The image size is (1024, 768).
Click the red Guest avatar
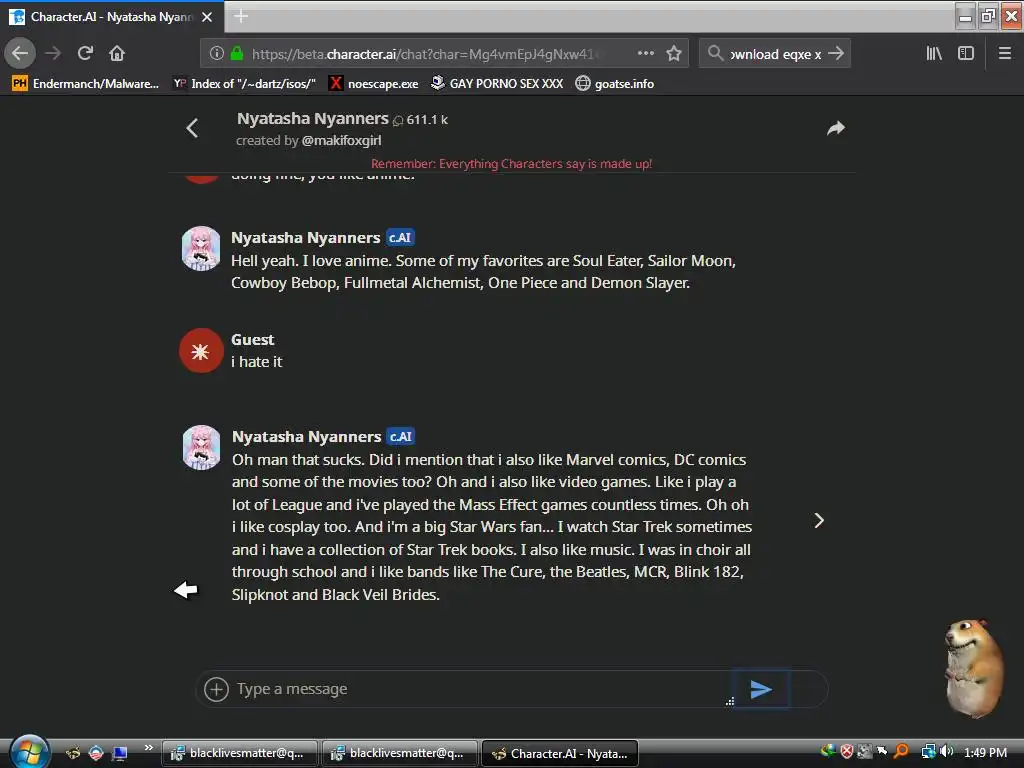coord(201,351)
